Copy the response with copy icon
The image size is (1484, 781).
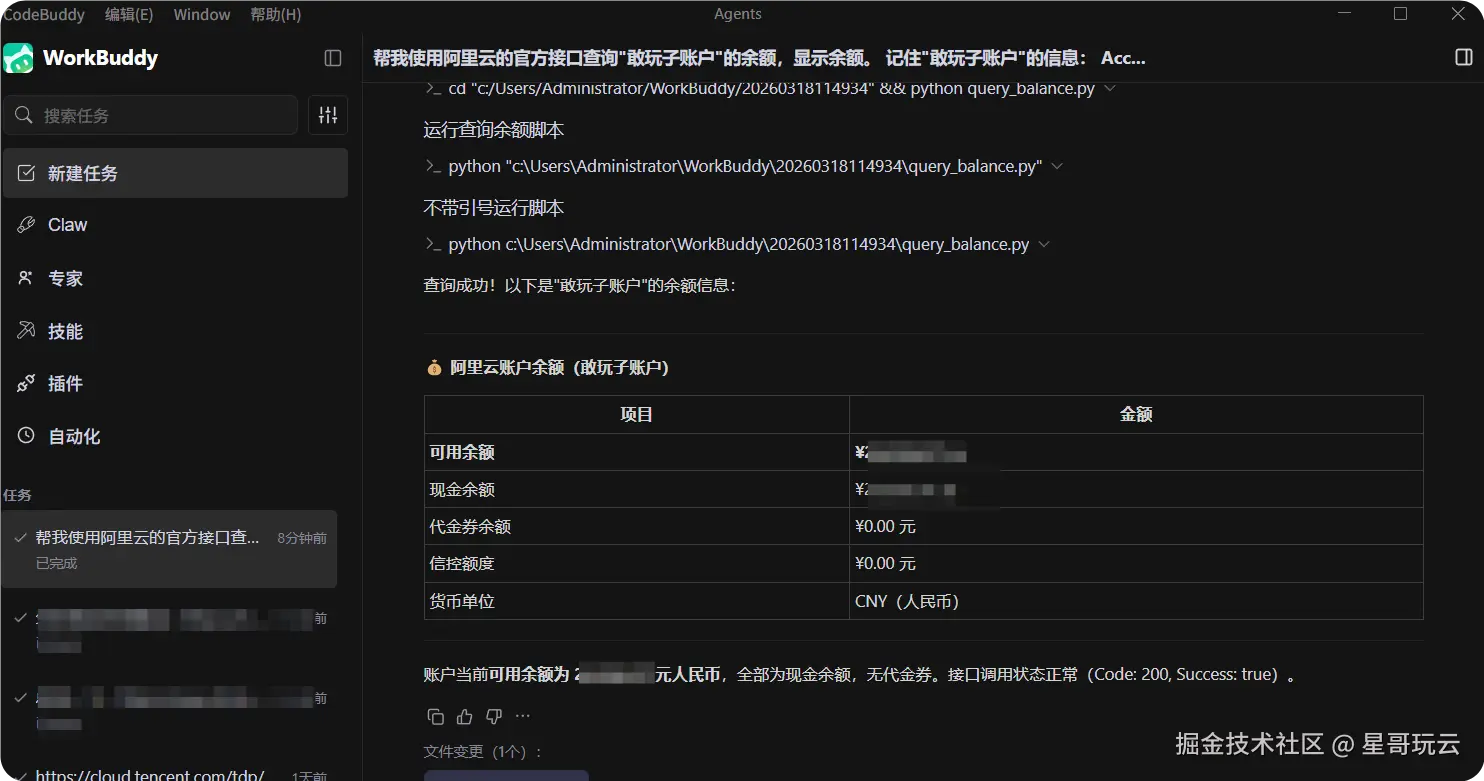435,716
